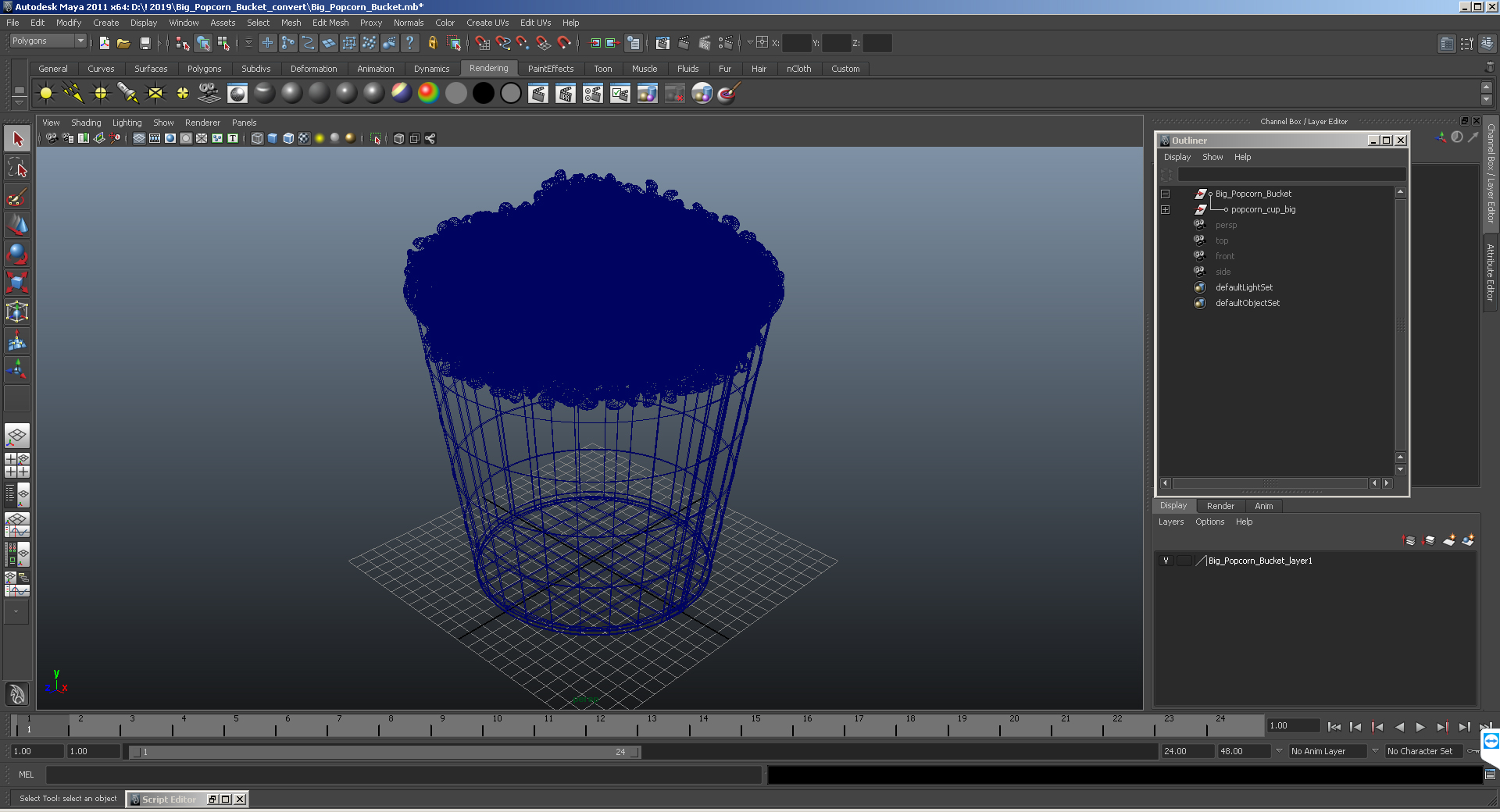Viewport: 1500px width, 812px height.
Task: Select defaultLightSet in Outliner
Action: coord(1244,287)
